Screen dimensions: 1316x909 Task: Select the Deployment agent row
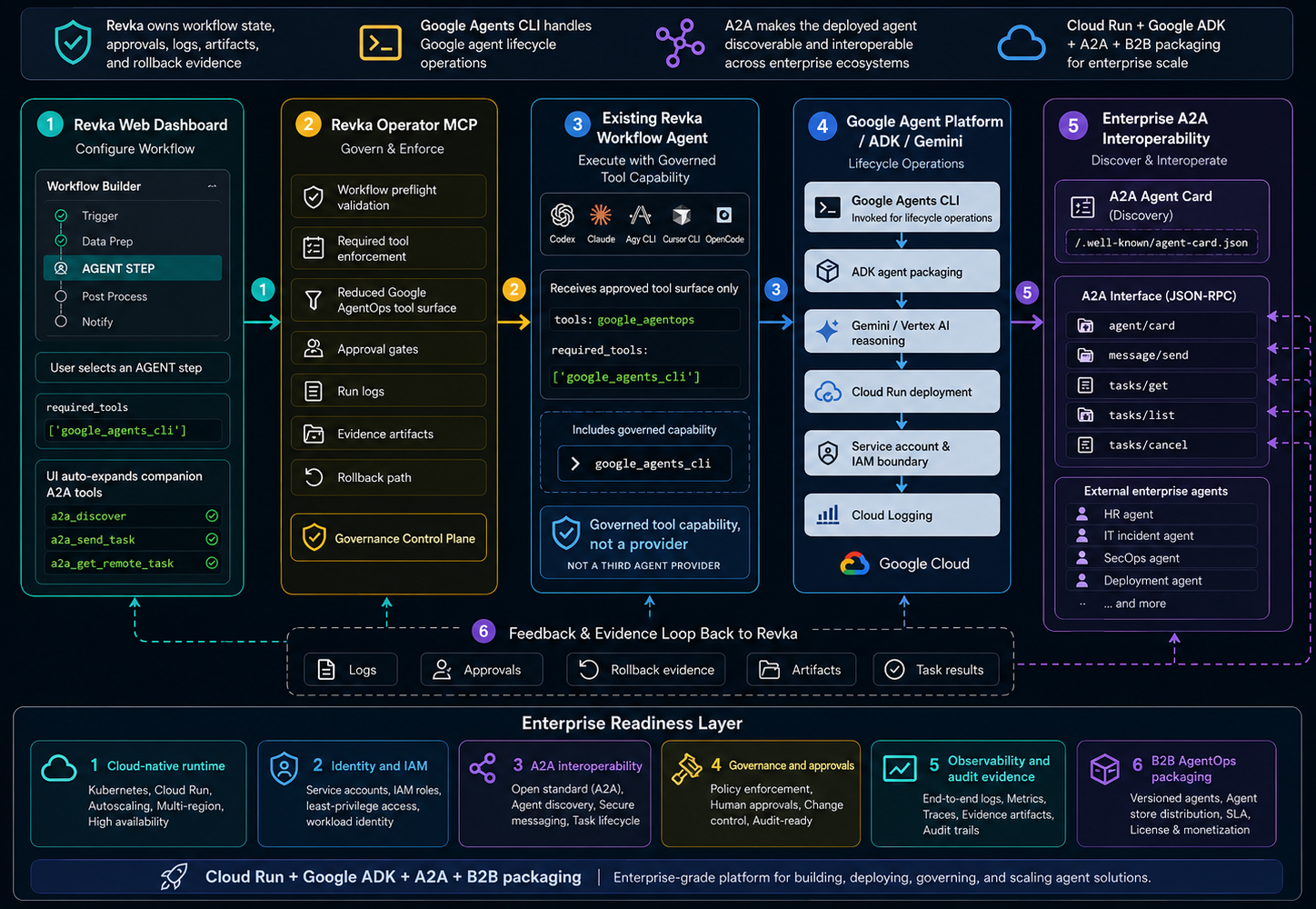1161,581
